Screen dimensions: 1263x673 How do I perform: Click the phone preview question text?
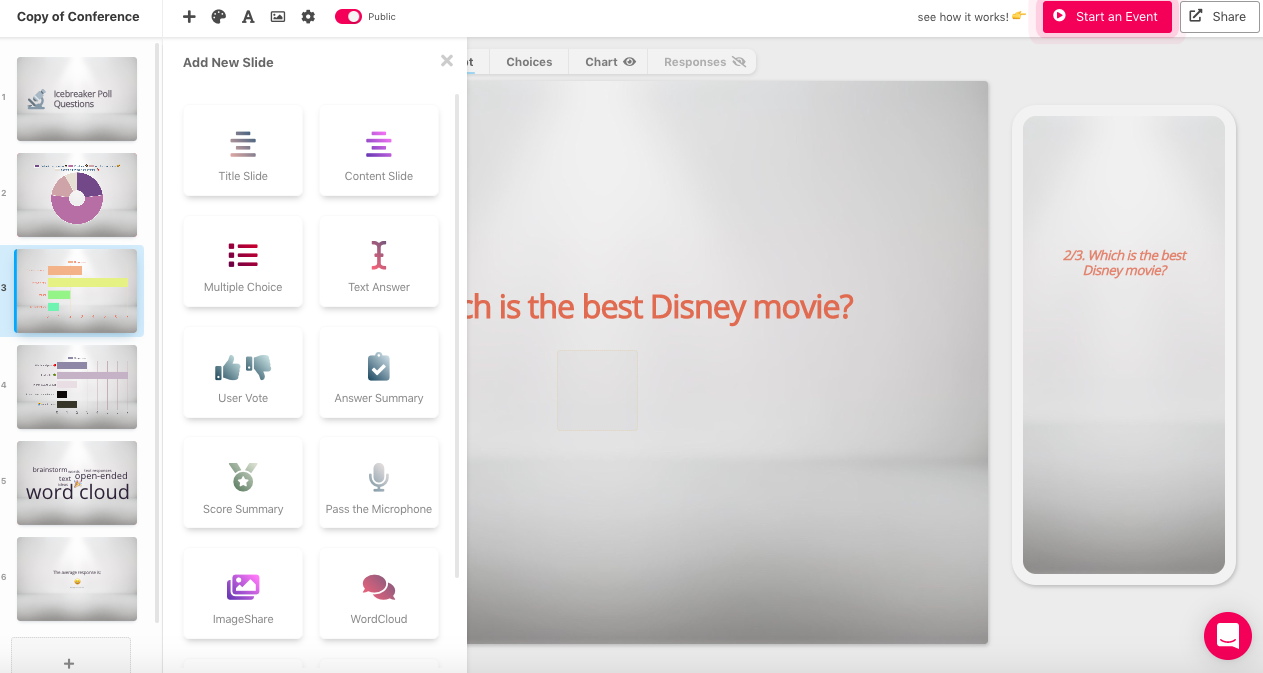pyautogui.click(x=1124, y=263)
